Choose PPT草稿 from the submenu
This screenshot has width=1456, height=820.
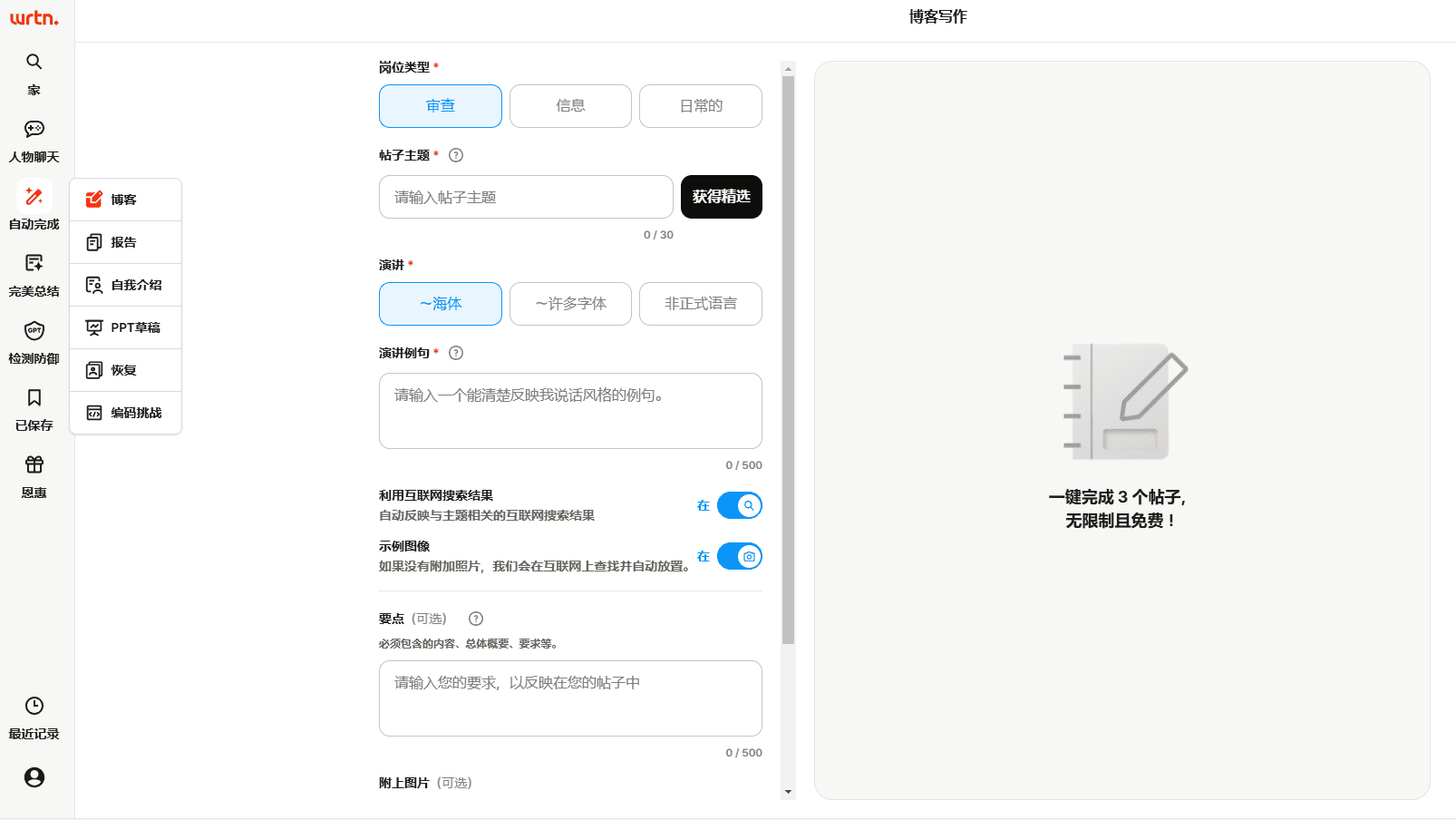[x=125, y=327]
